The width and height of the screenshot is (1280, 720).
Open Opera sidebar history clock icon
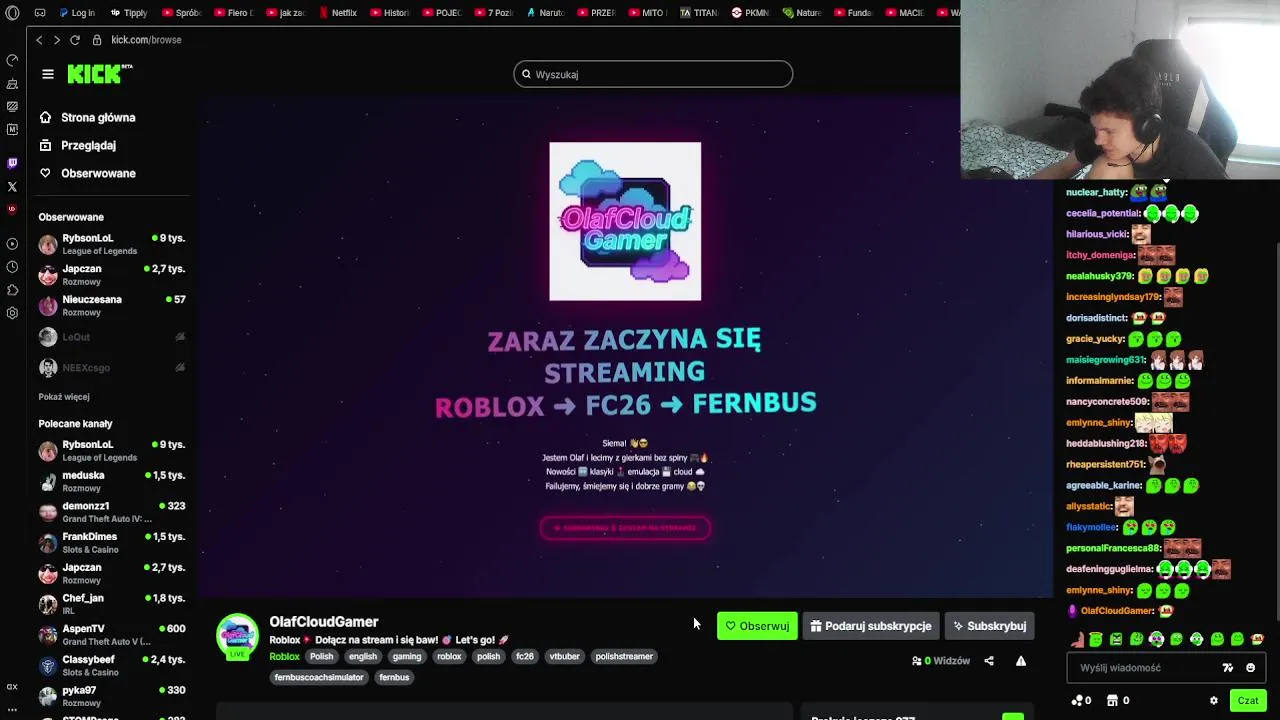[x=12, y=267]
